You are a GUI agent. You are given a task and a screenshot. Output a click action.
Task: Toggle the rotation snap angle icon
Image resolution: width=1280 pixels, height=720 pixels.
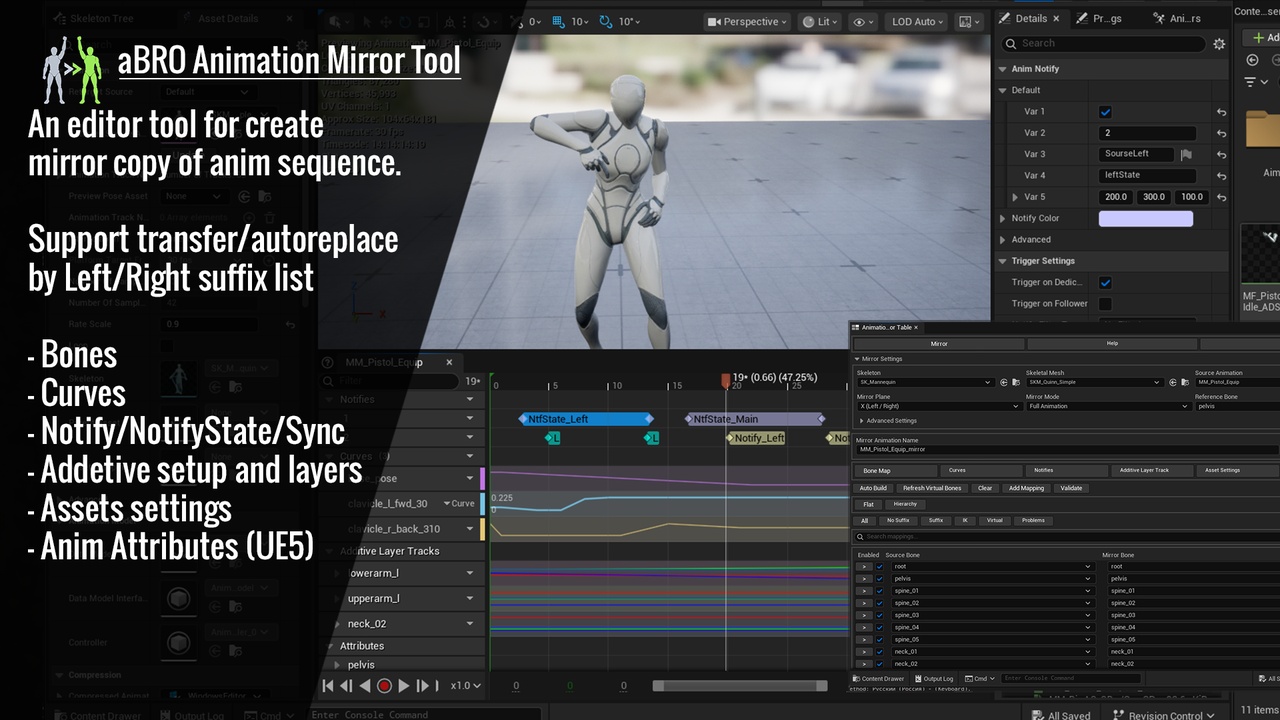pos(606,22)
